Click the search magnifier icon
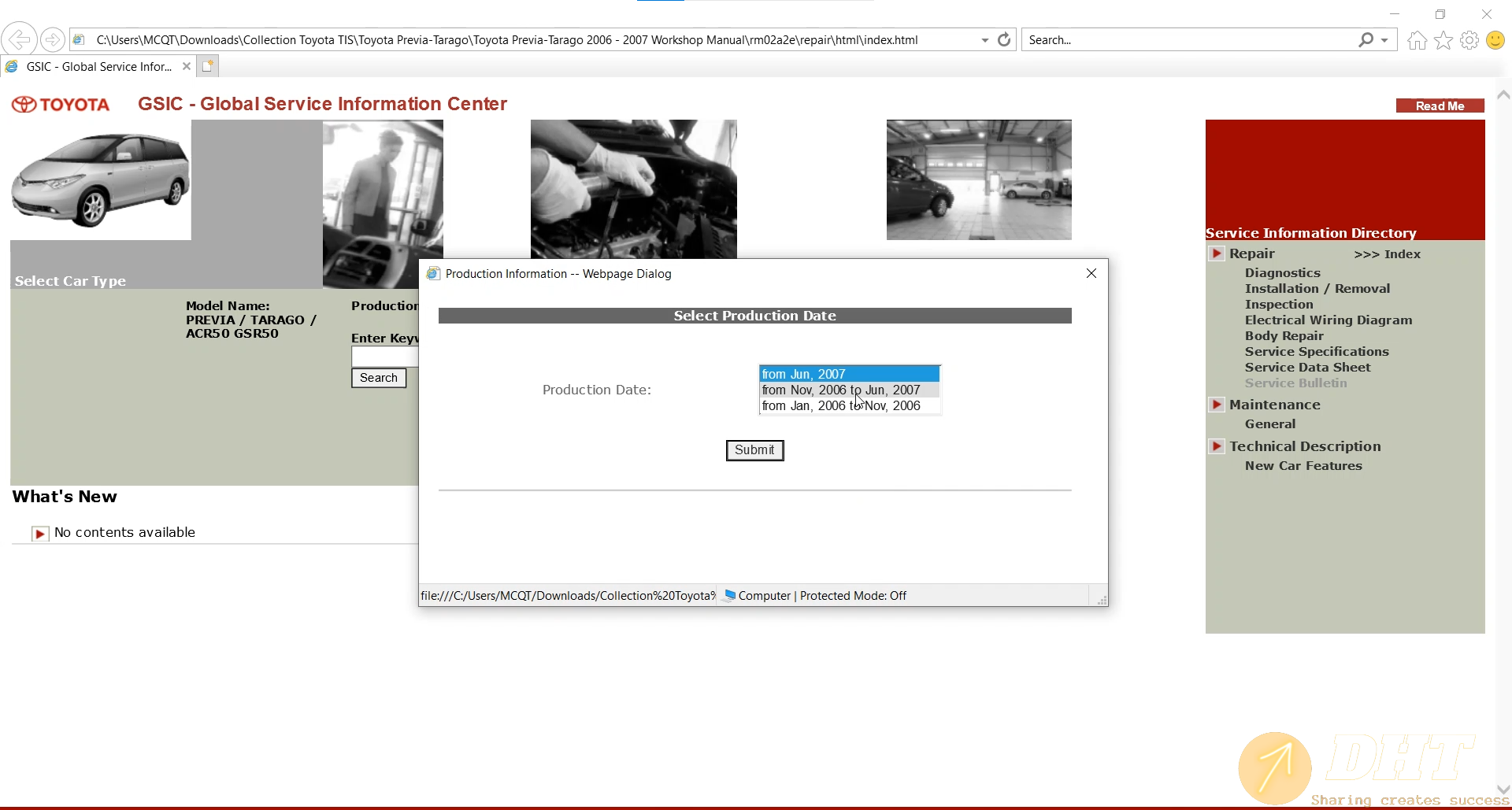 click(1366, 39)
